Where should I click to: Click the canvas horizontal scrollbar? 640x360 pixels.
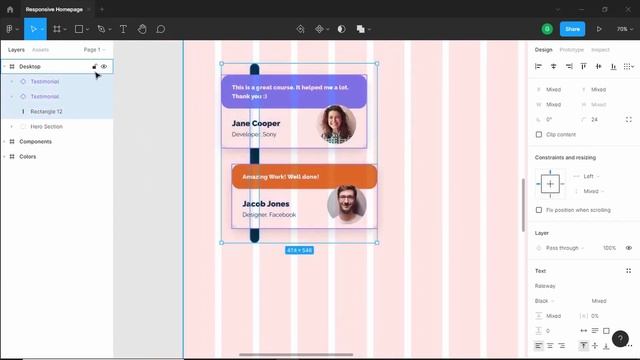[296, 355]
